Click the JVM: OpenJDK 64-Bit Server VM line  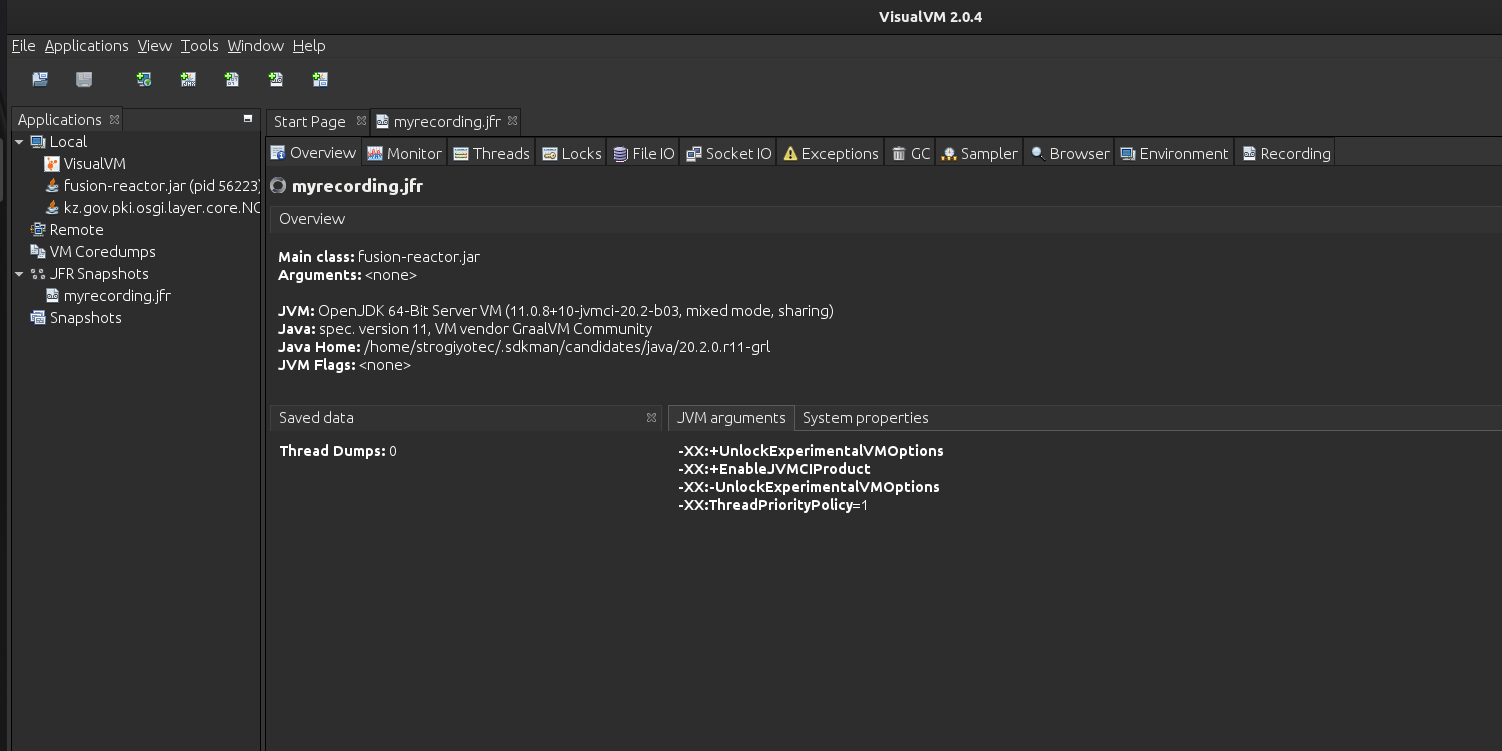pos(556,311)
